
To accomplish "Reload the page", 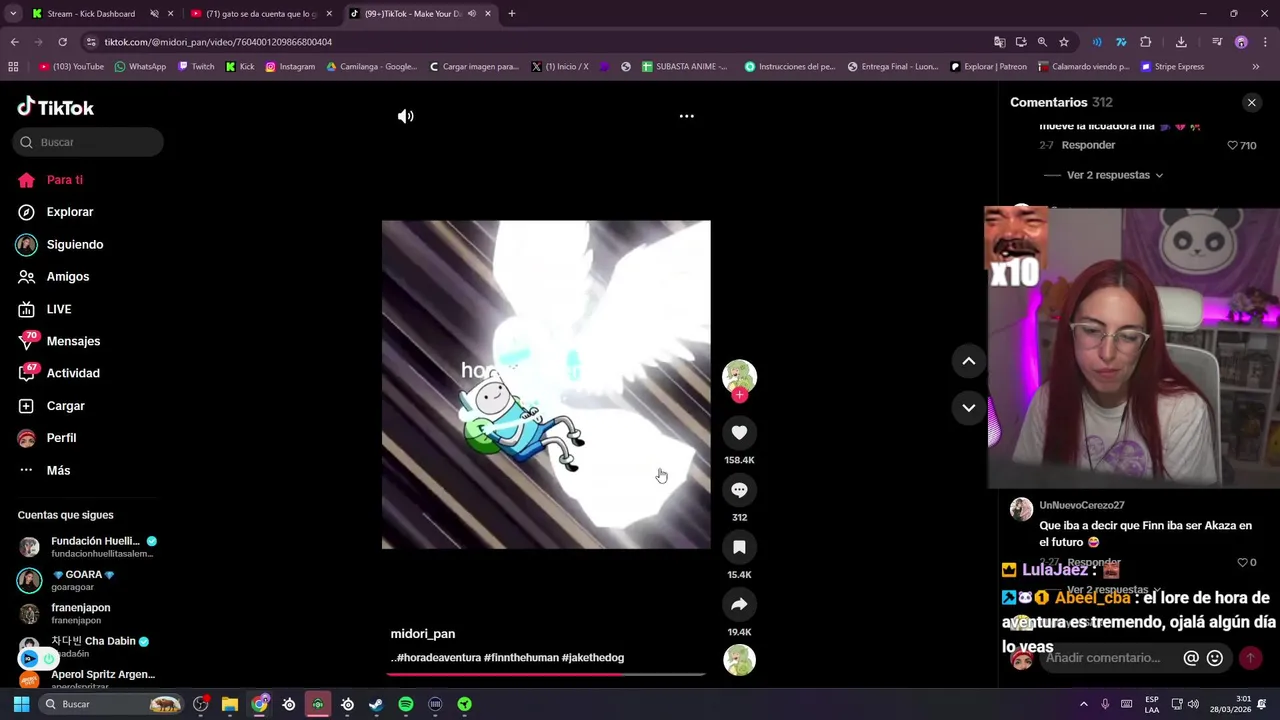I will (x=62, y=42).
